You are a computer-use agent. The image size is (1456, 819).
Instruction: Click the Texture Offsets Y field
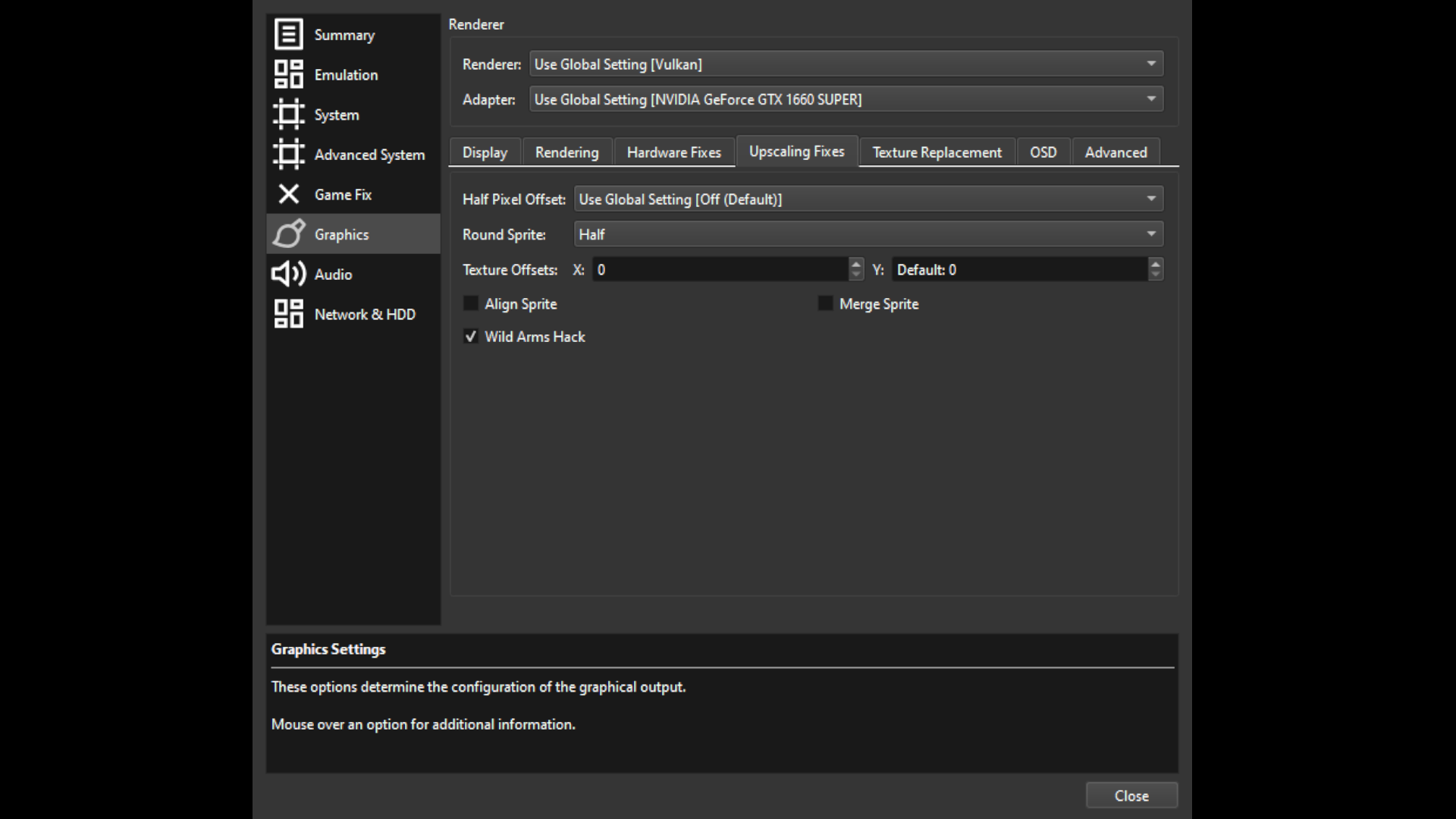point(1016,269)
